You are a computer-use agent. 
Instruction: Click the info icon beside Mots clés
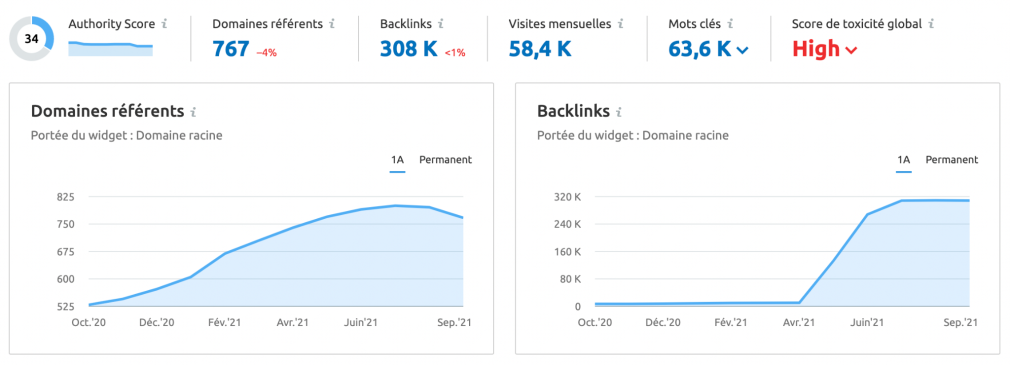click(x=730, y=24)
